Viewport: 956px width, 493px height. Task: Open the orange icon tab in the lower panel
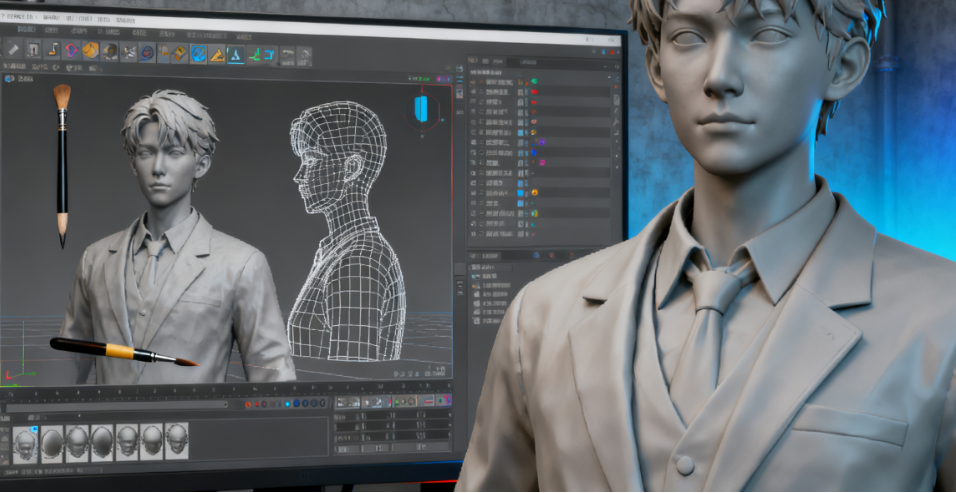point(552,255)
